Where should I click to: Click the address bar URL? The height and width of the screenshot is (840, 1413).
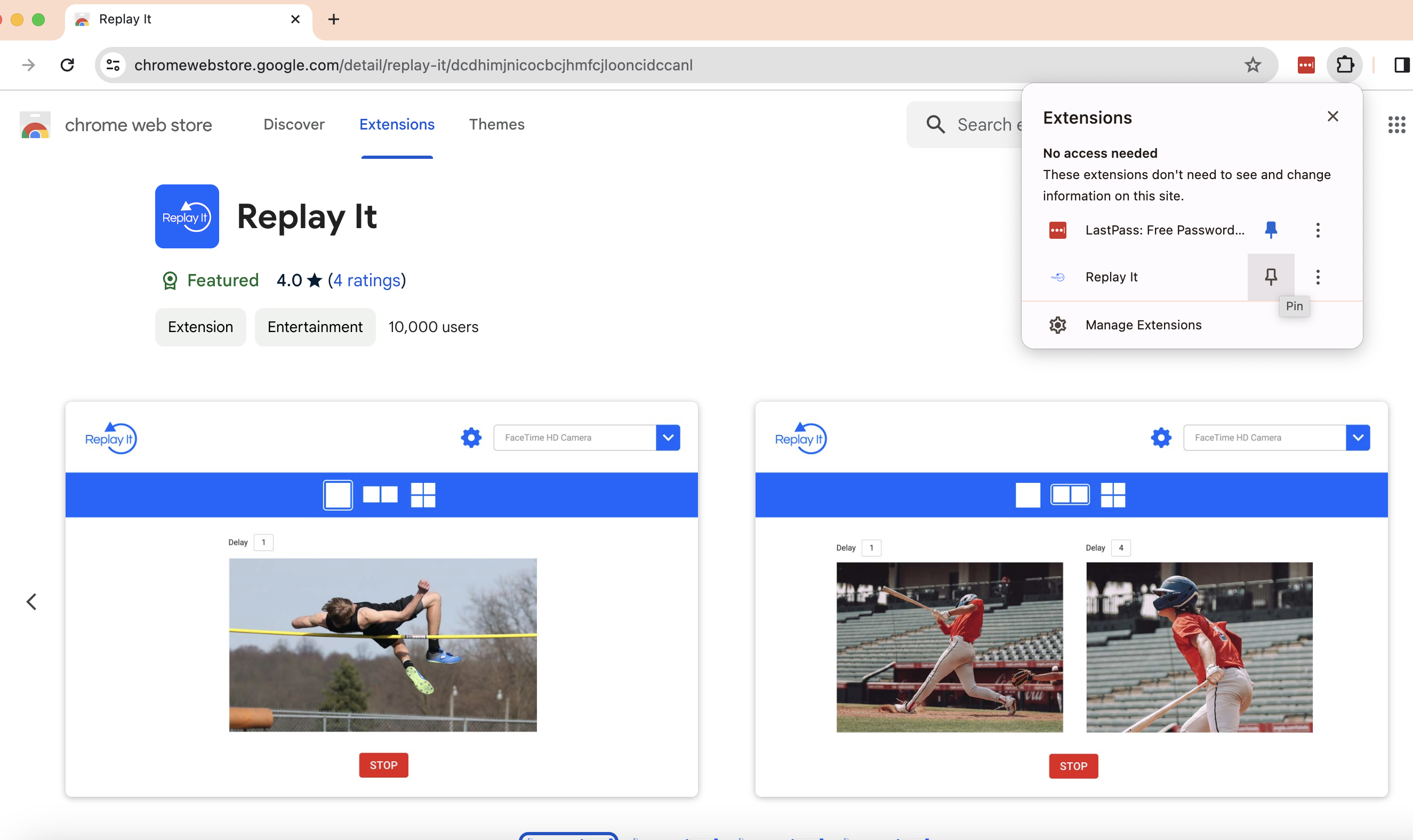[x=413, y=65]
